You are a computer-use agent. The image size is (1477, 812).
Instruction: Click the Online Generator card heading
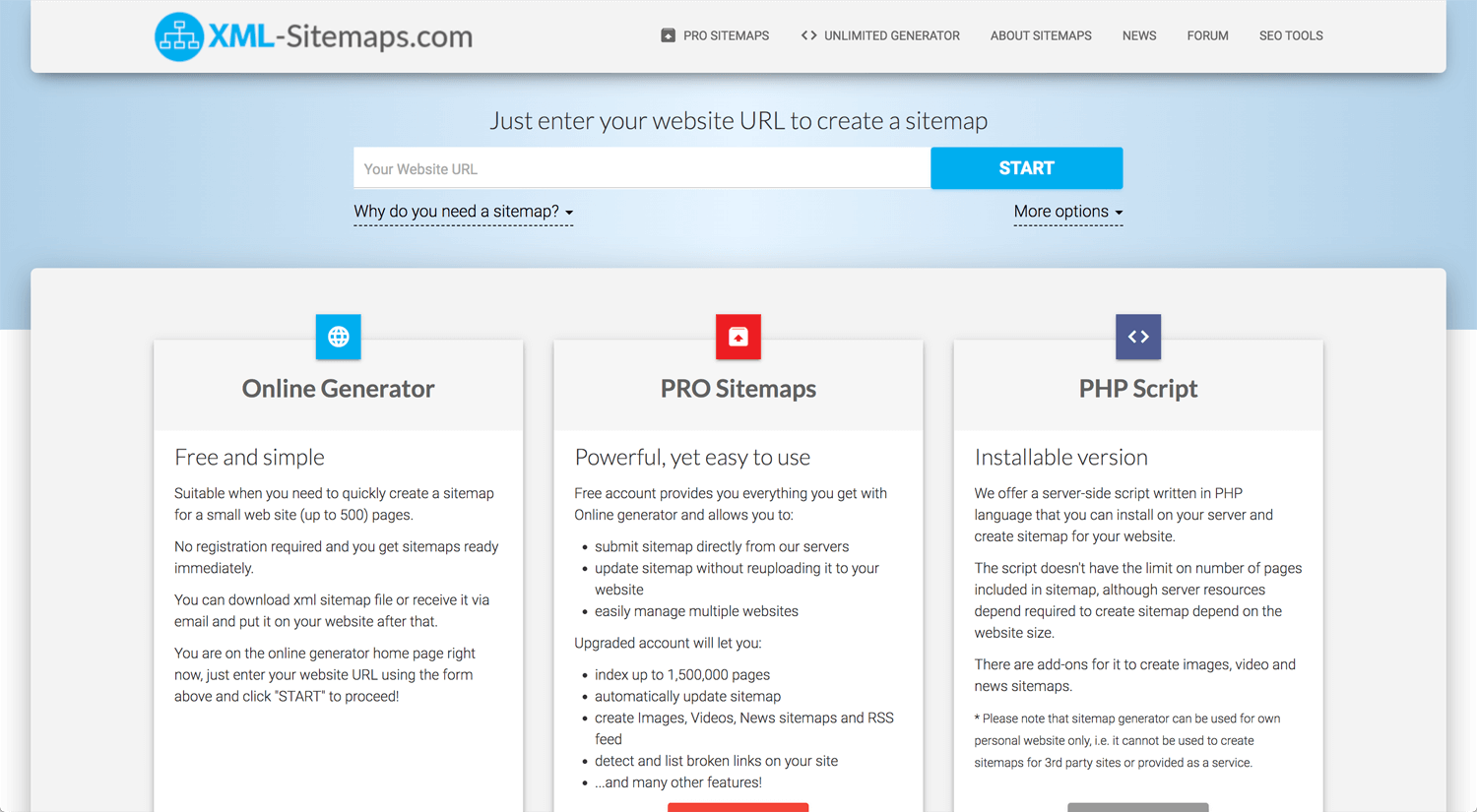coord(338,389)
